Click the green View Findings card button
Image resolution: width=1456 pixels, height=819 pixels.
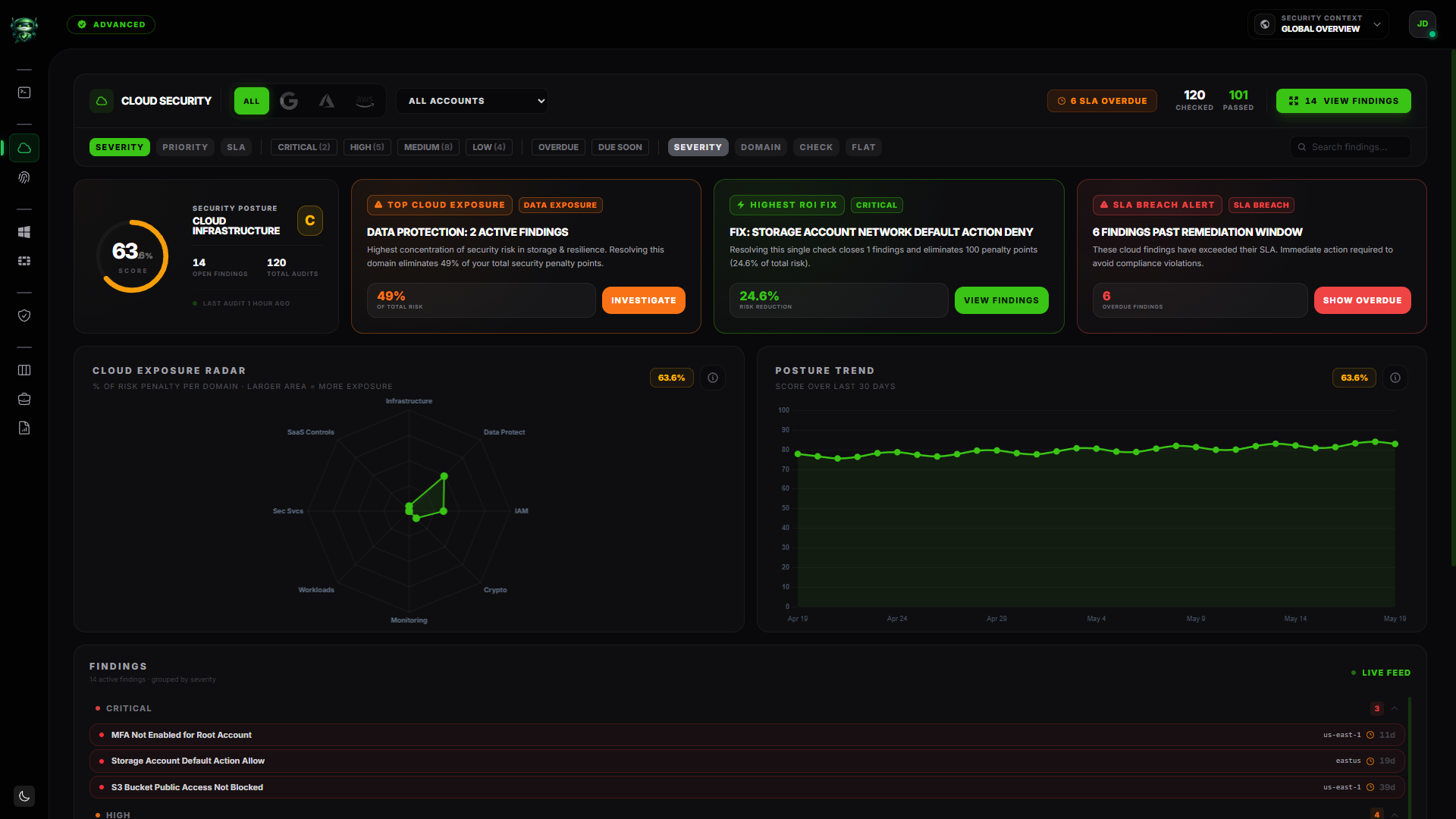(1001, 300)
